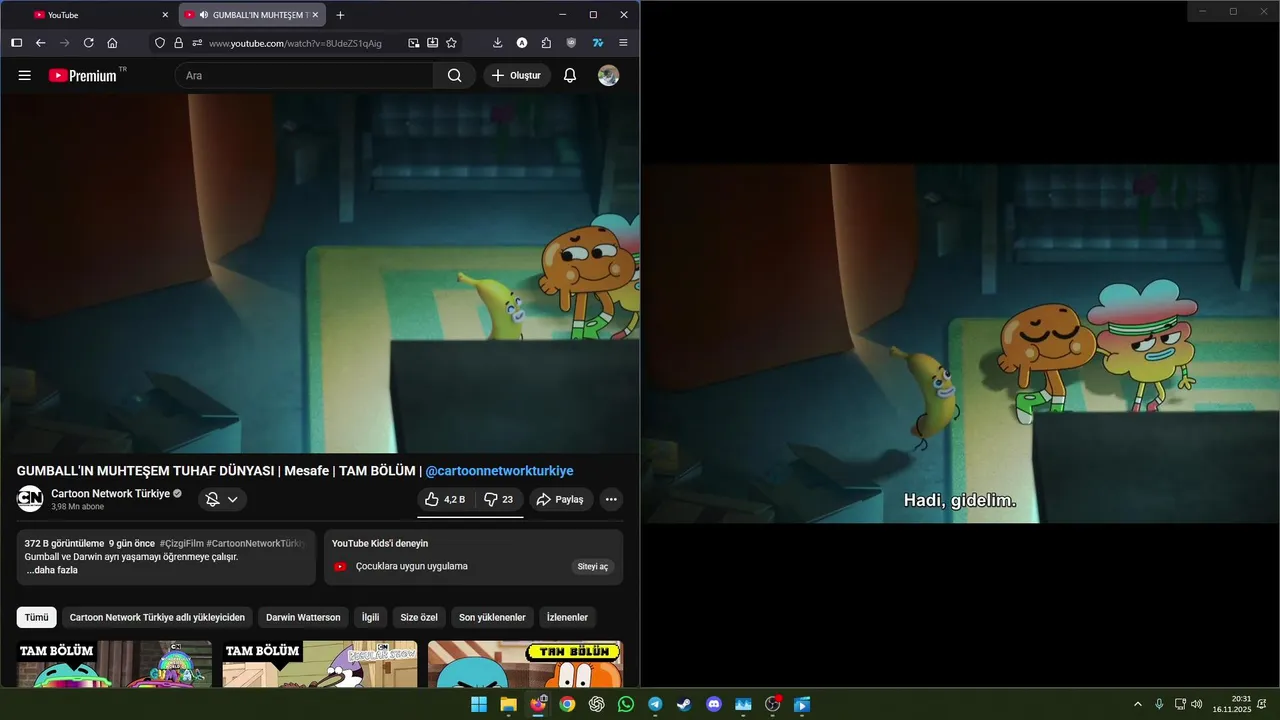Click the fullscreen video in right window
Screen dimensions: 1280x720
tap(960, 343)
